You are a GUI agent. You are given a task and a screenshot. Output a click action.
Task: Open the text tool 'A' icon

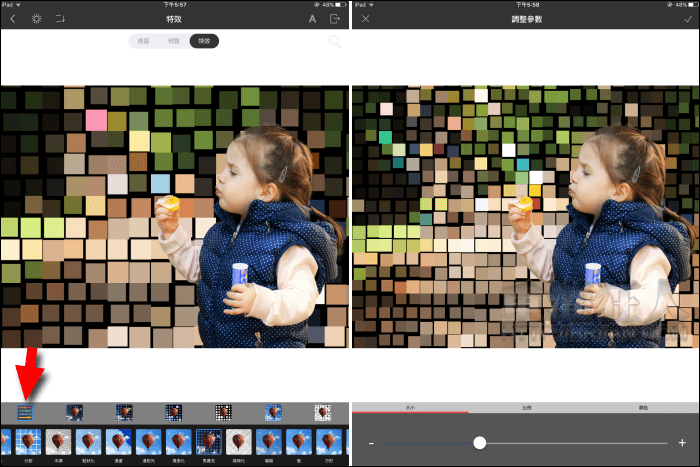tap(312, 19)
